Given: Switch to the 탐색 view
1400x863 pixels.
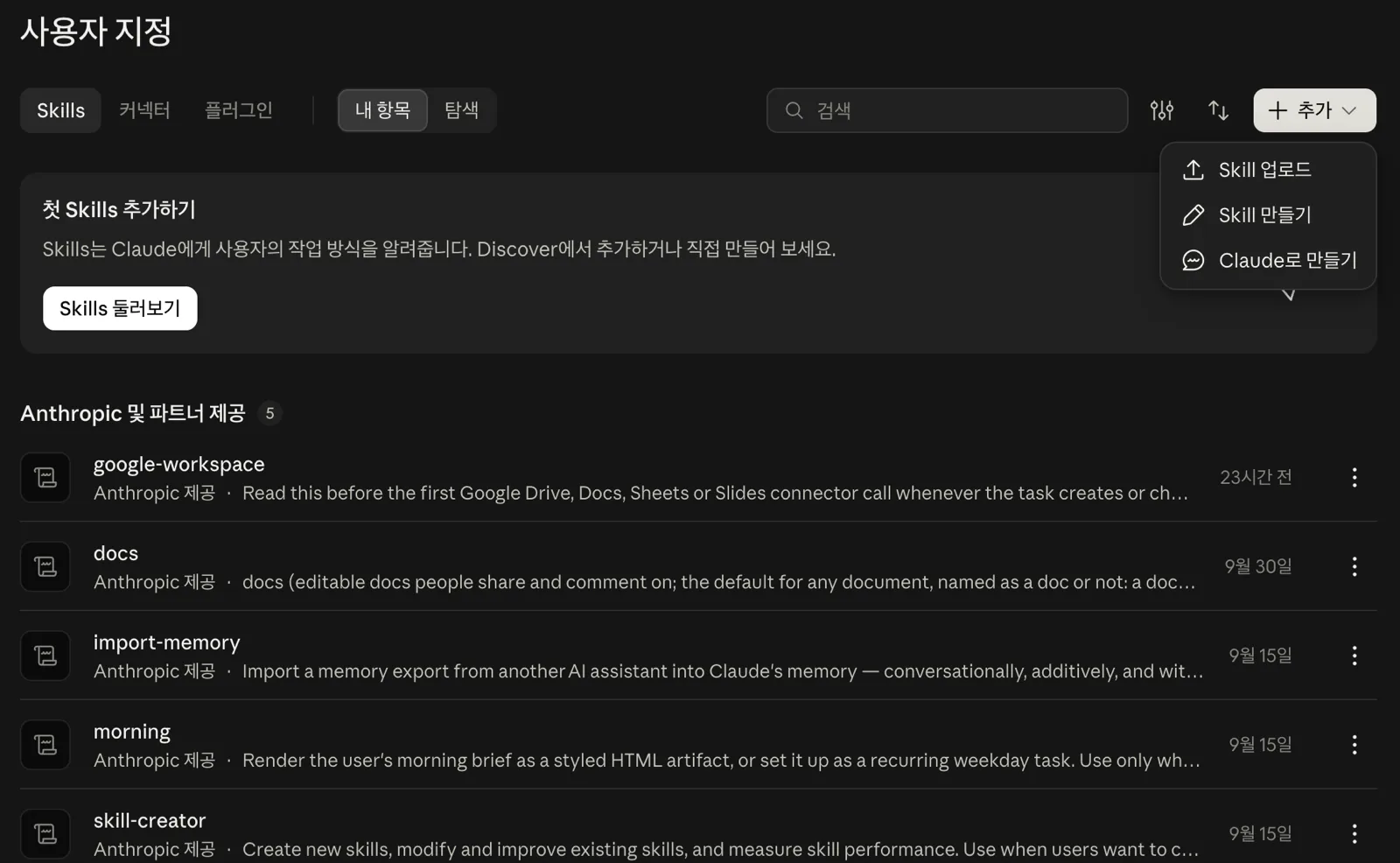Looking at the screenshot, I should click(x=461, y=110).
